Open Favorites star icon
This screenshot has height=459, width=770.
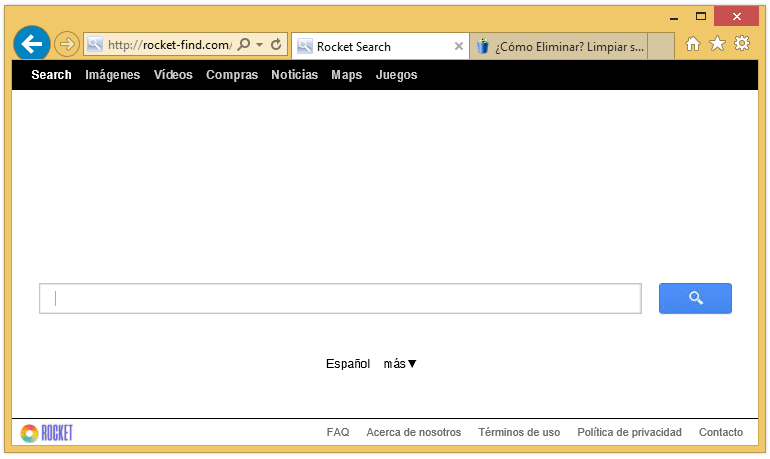click(x=717, y=44)
